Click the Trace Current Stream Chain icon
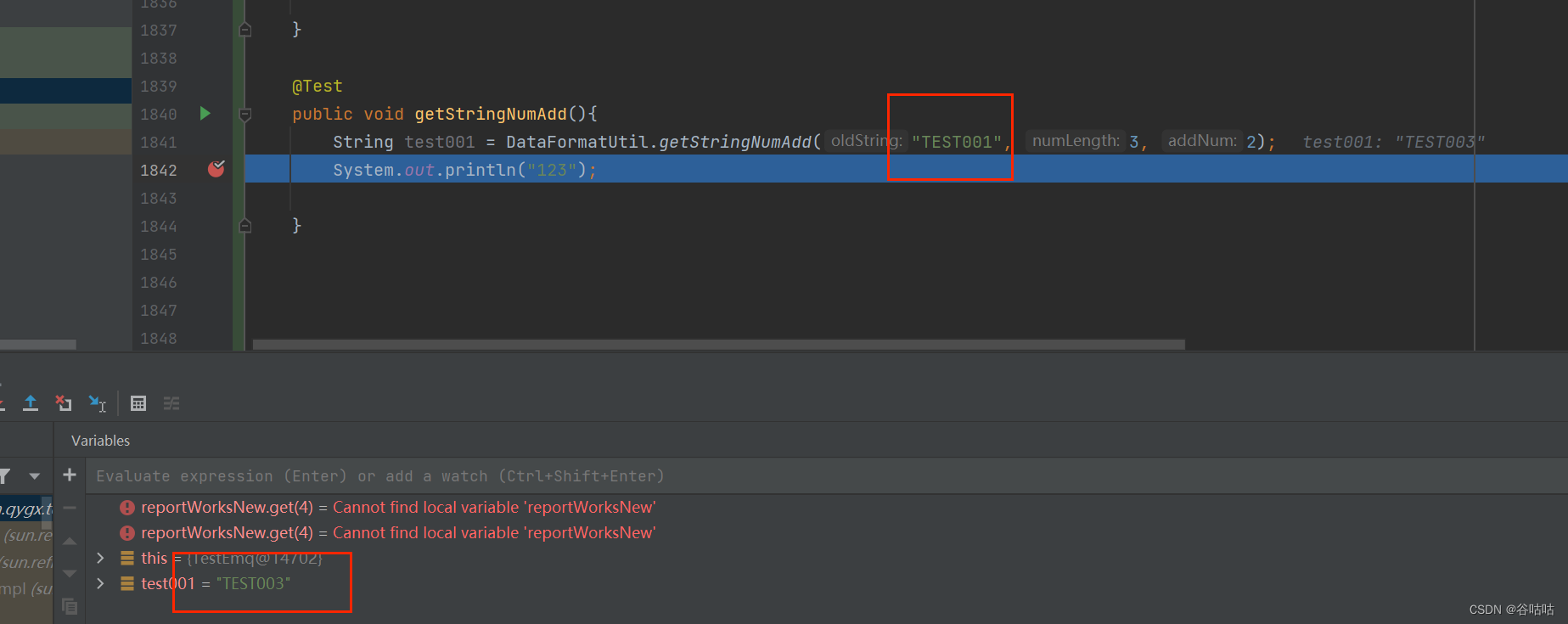 click(x=171, y=403)
